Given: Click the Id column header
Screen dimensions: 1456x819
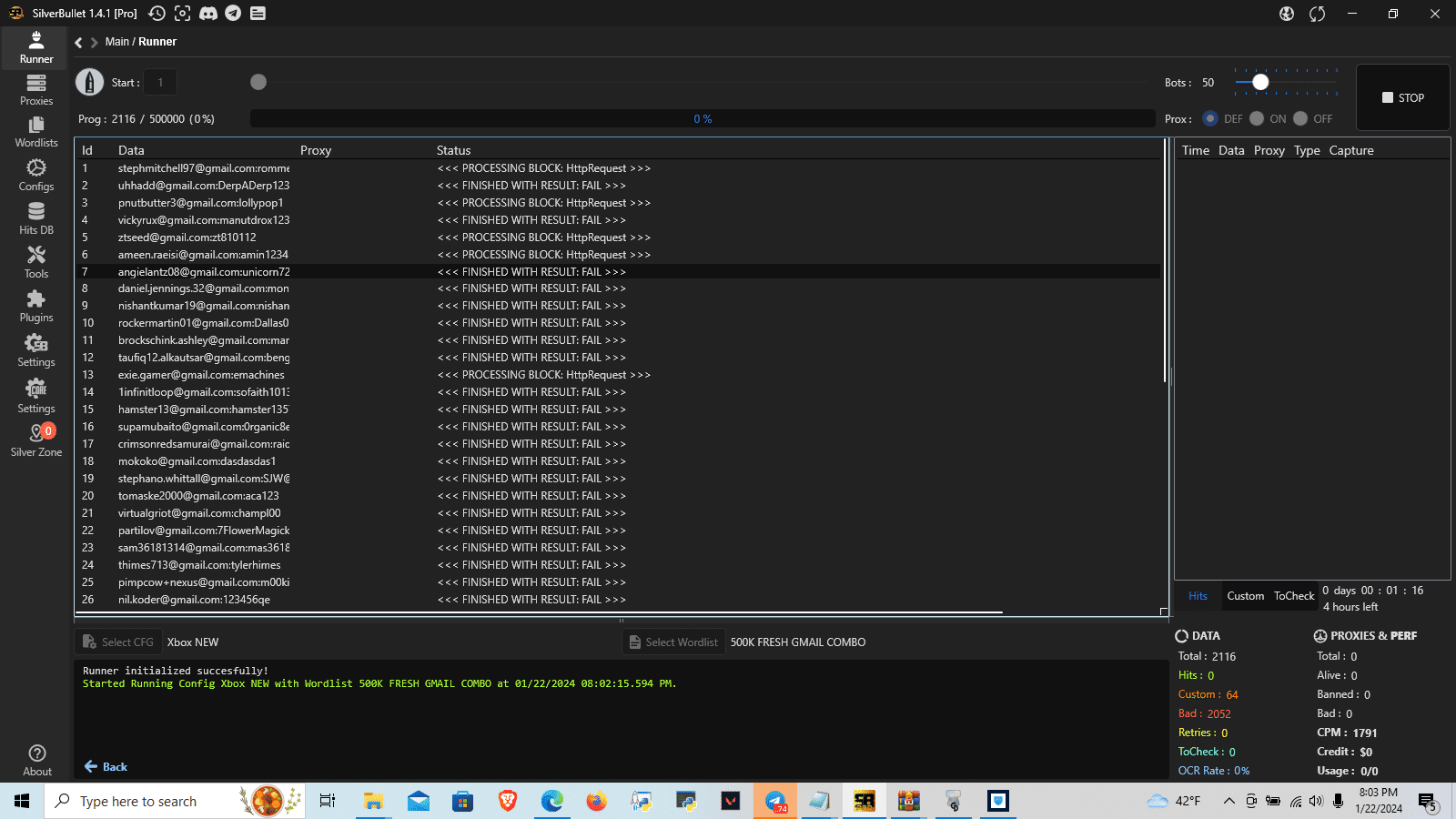Looking at the screenshot, I should [x=87, y=150].
